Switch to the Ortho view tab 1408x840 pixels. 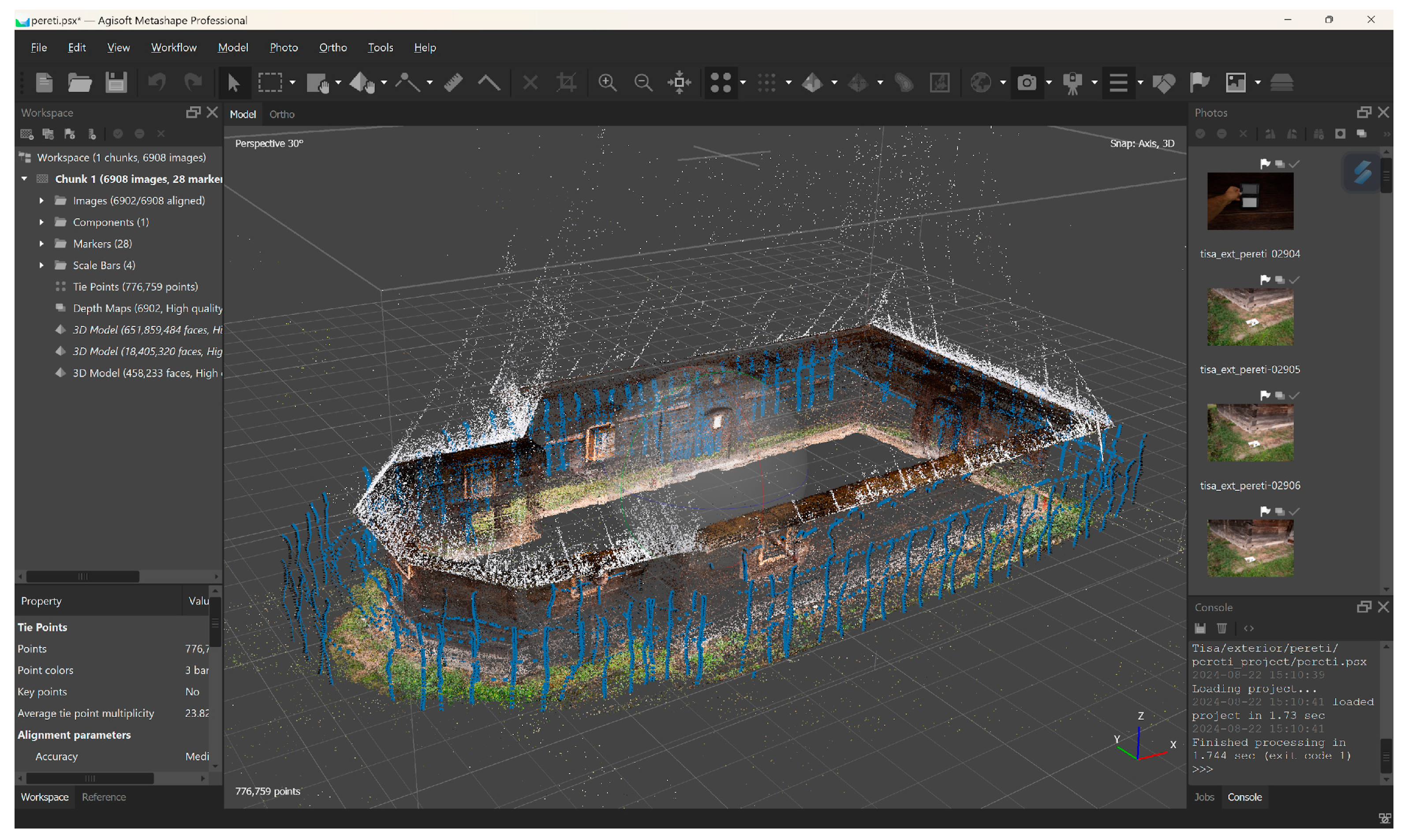[x=282, y=114]
